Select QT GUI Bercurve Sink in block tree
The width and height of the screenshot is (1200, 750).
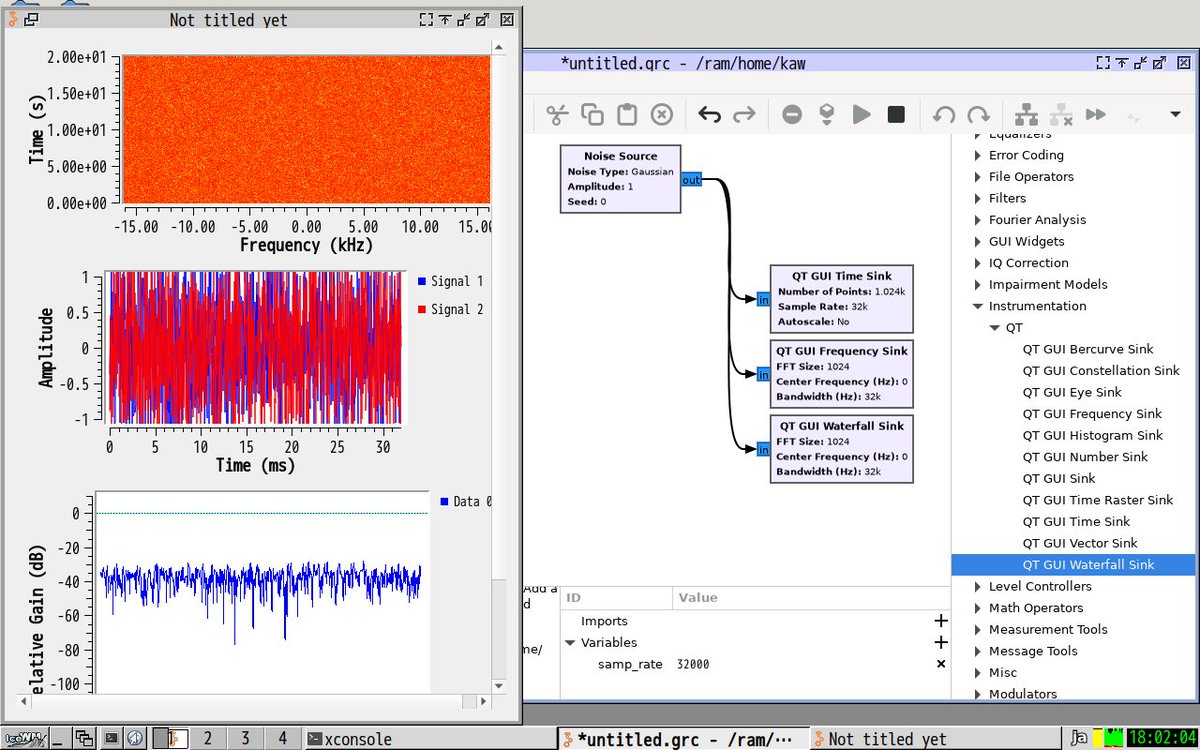coord(1087,349)
